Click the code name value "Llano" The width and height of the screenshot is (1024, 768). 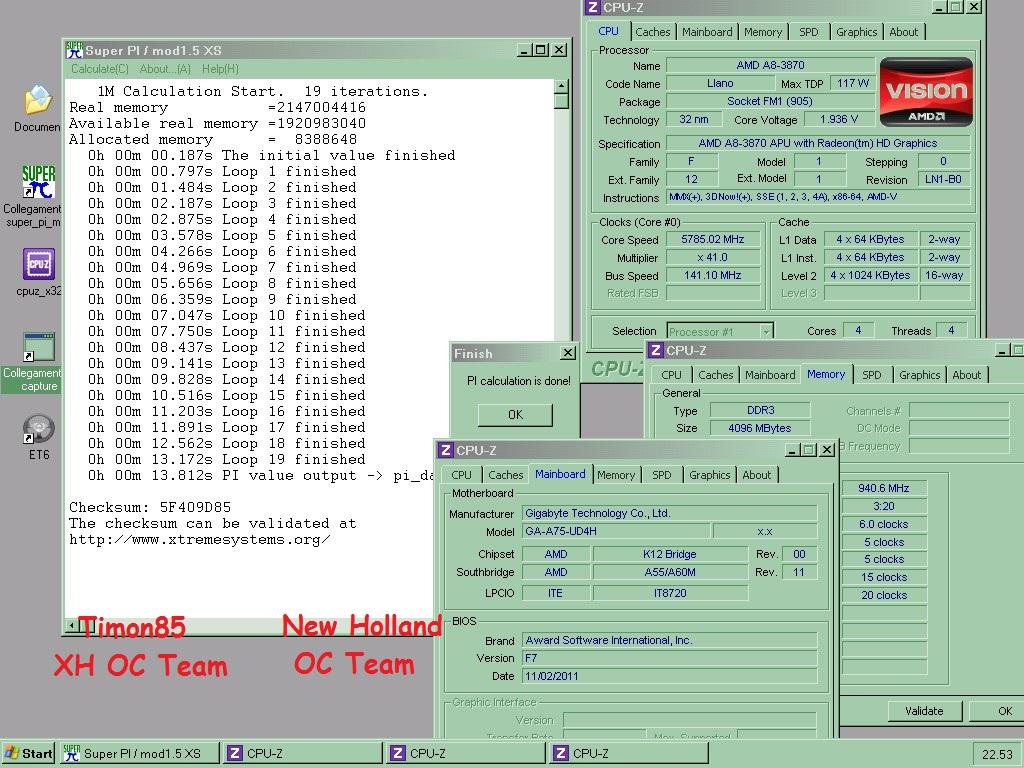coord(720,84)
